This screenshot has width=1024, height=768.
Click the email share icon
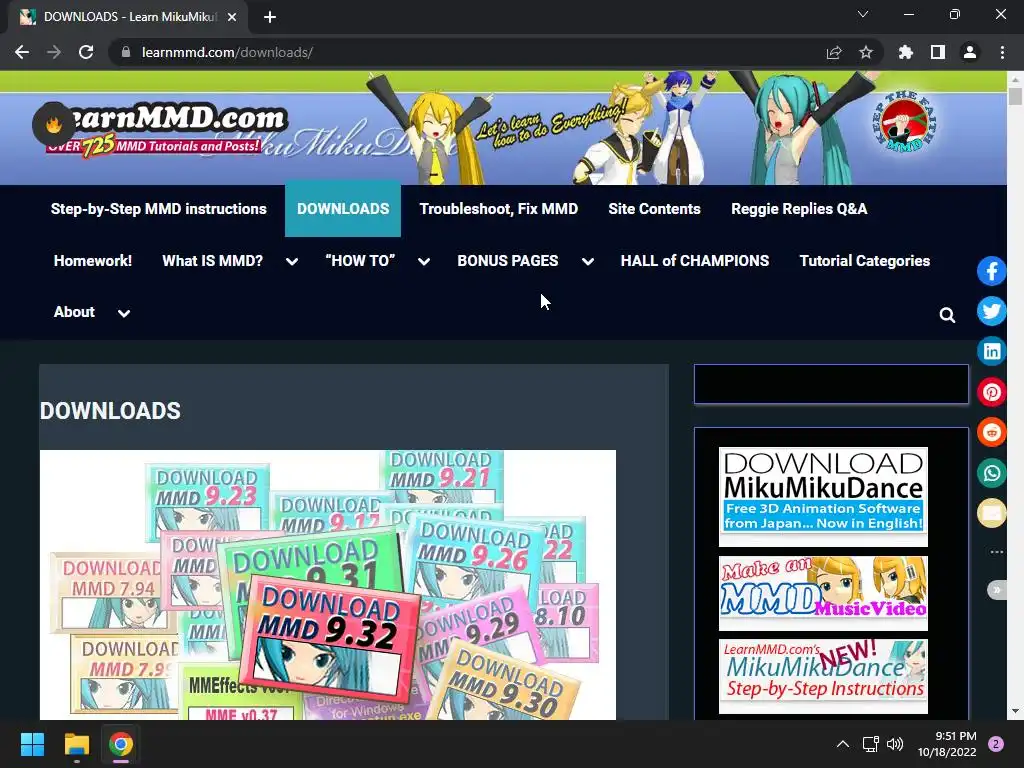[x=991, y=513]
